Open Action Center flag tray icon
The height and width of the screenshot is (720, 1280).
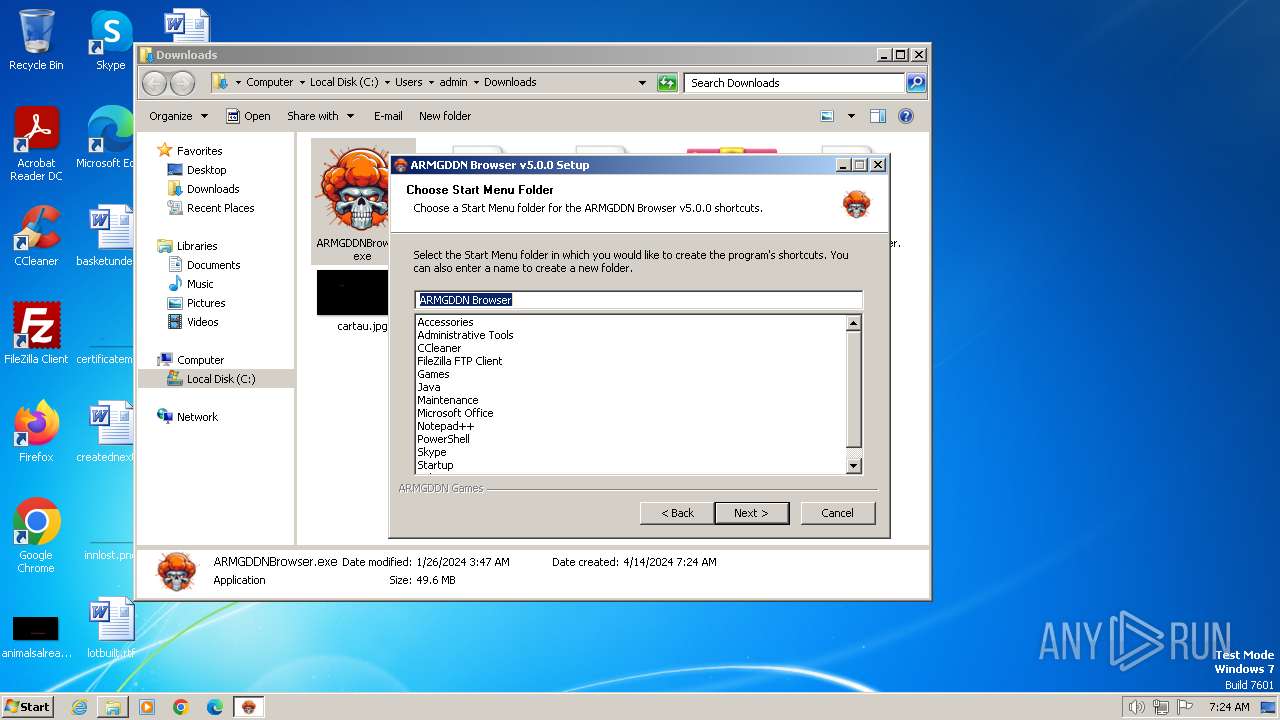1185,707
